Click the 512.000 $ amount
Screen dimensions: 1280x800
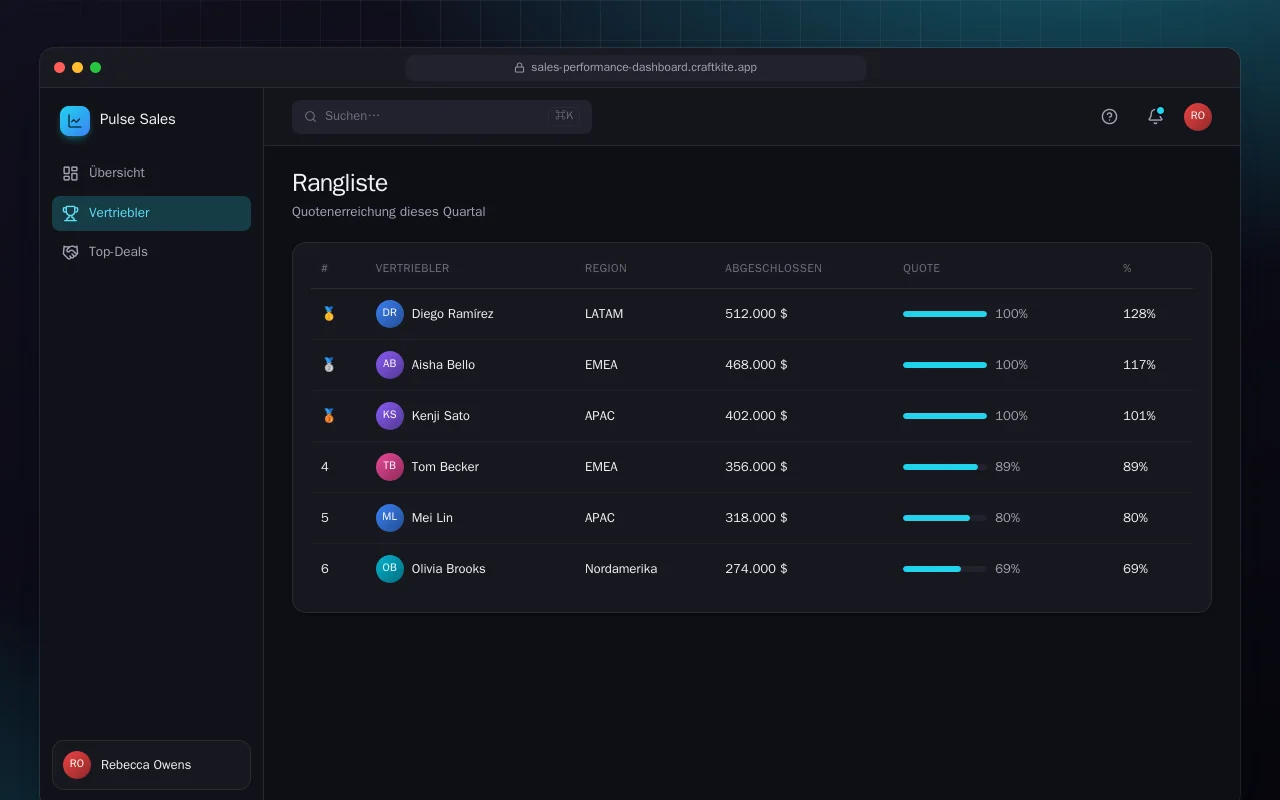pos(756,314)
